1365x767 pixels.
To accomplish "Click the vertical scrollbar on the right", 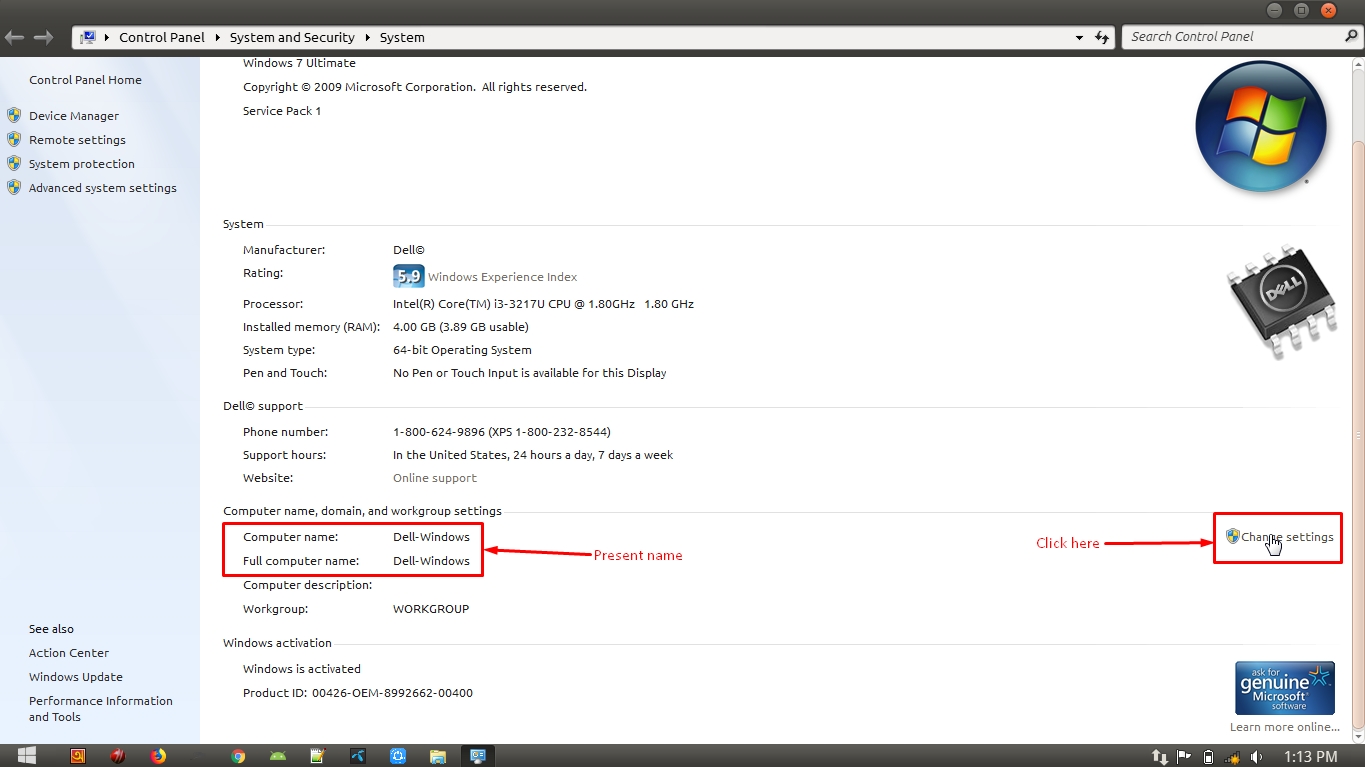I will pos(1357,300).
